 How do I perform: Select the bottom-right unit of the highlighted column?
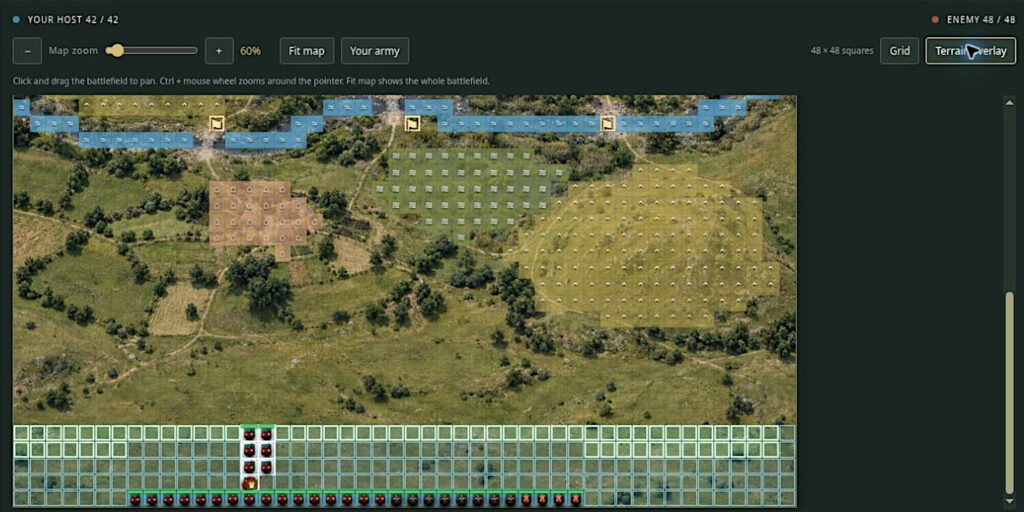[266, 468]
